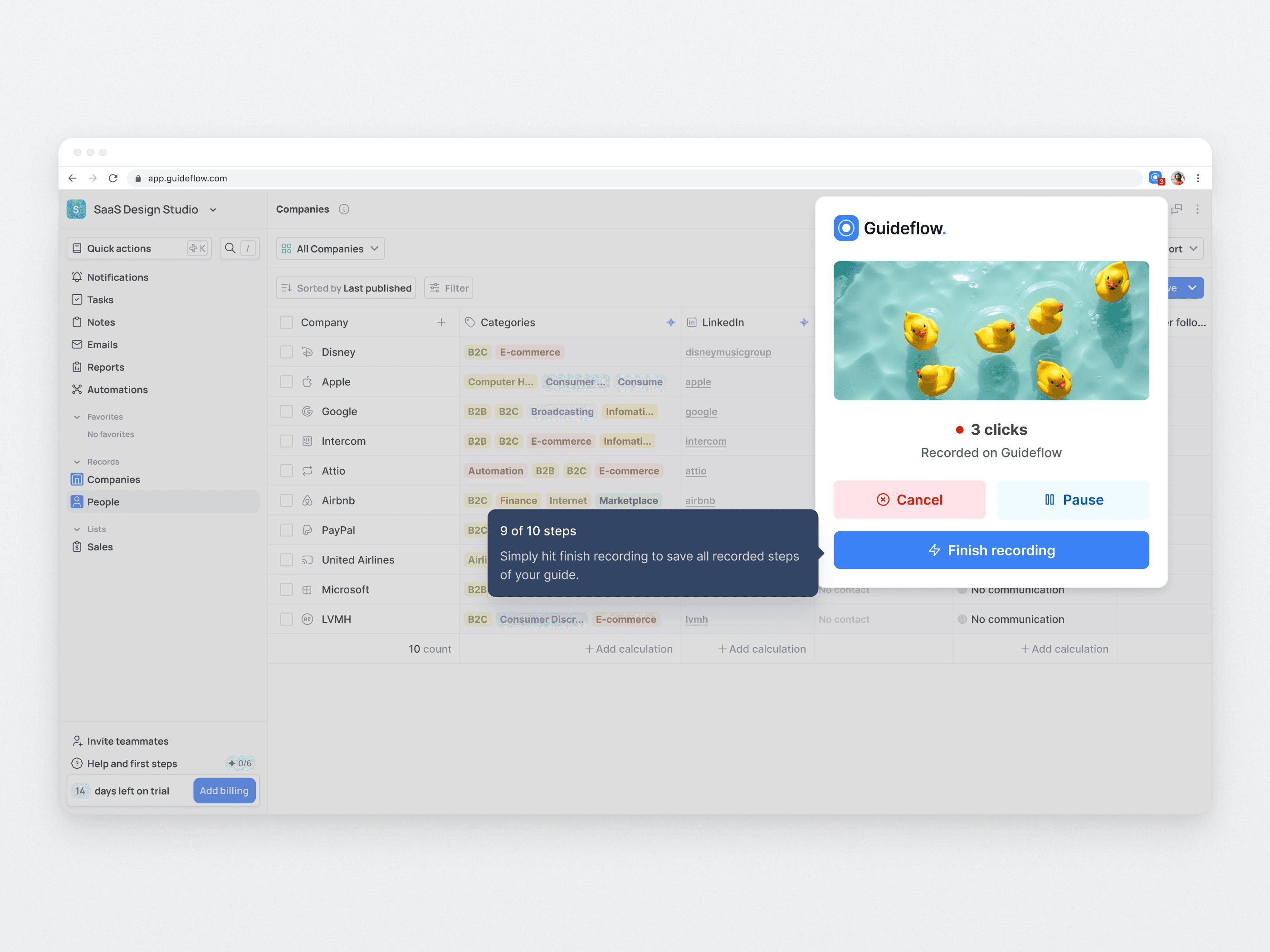Click the Apple company logo icon

click(x=308, y=382)
